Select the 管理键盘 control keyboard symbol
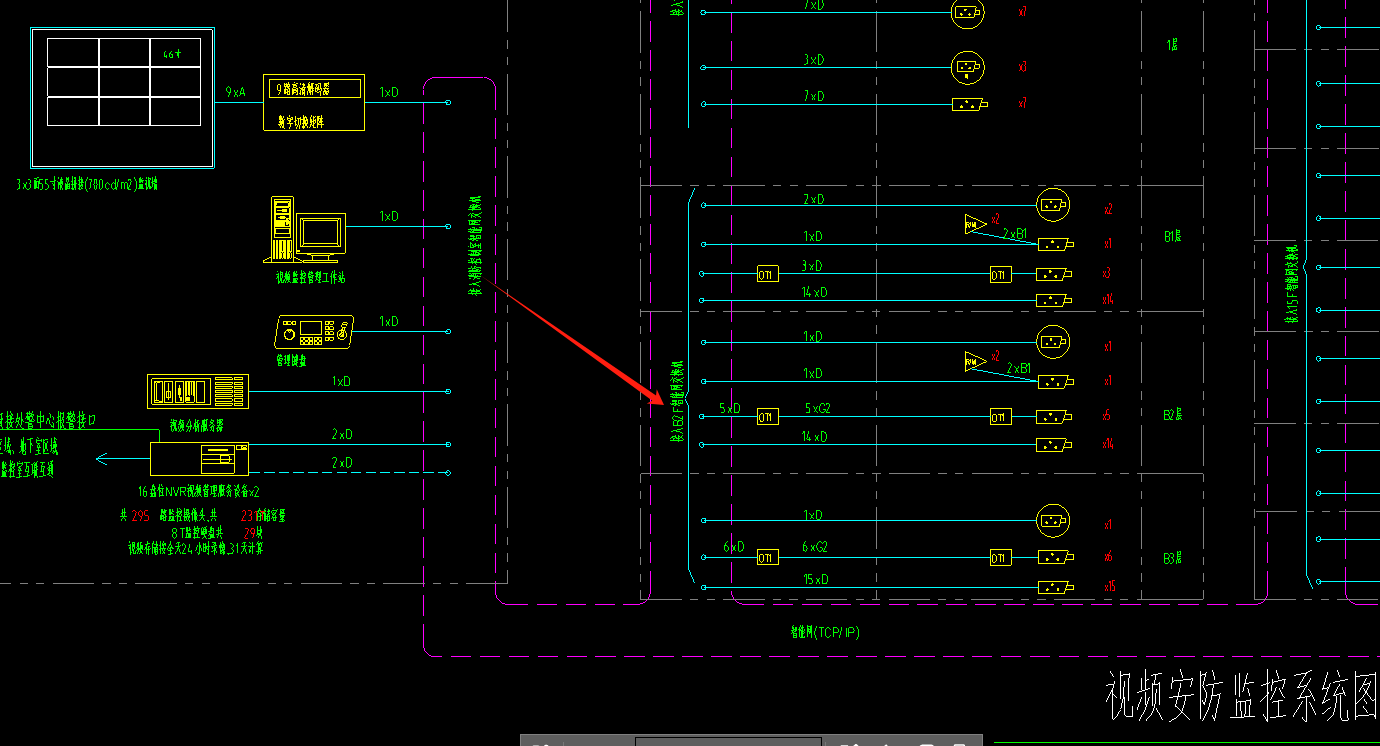Image resolution: width=1380 pixels, height=746 pixels. pyautogui.click(x=314, y=330)
